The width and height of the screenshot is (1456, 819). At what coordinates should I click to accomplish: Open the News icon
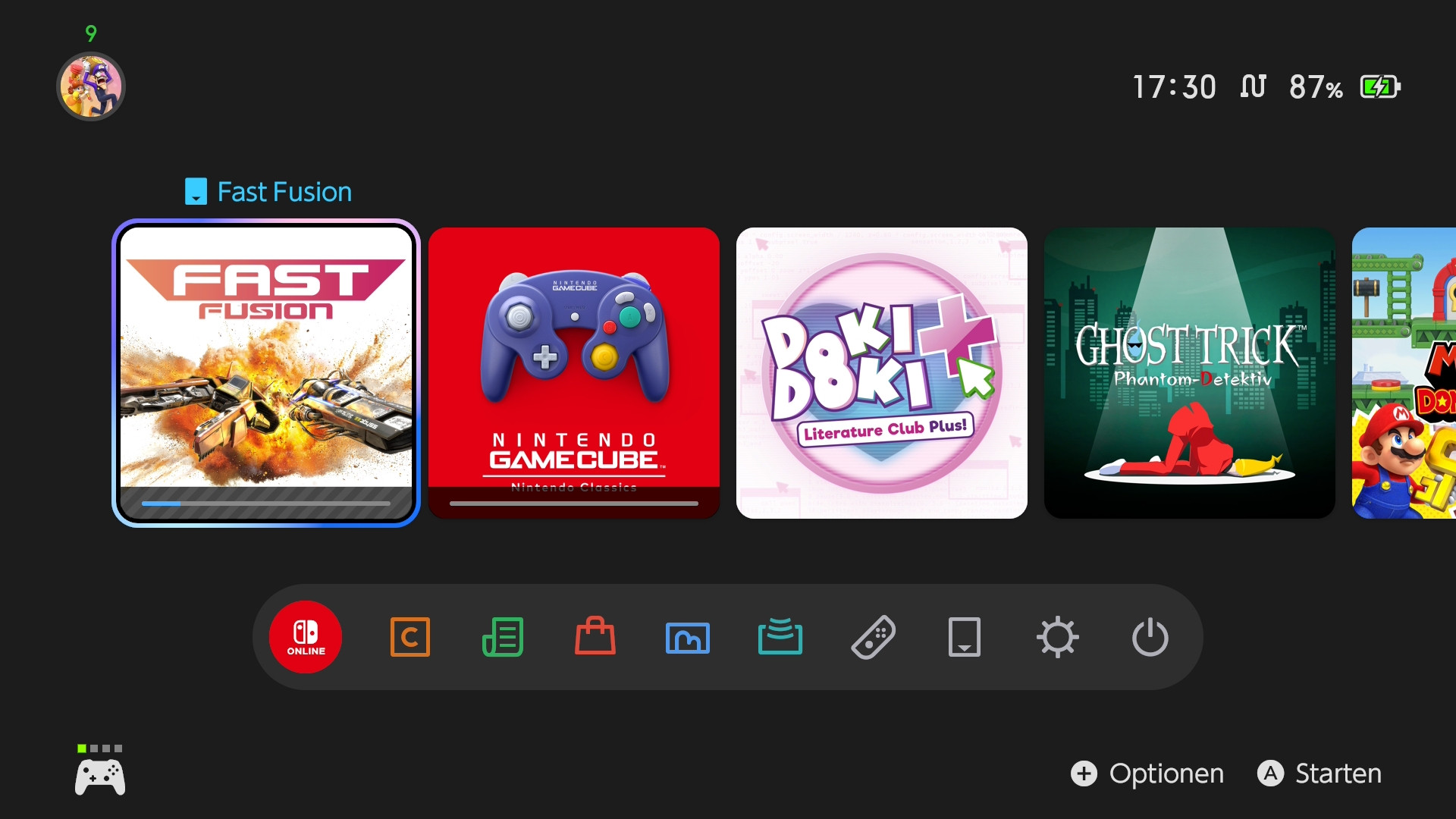[503, 637]
